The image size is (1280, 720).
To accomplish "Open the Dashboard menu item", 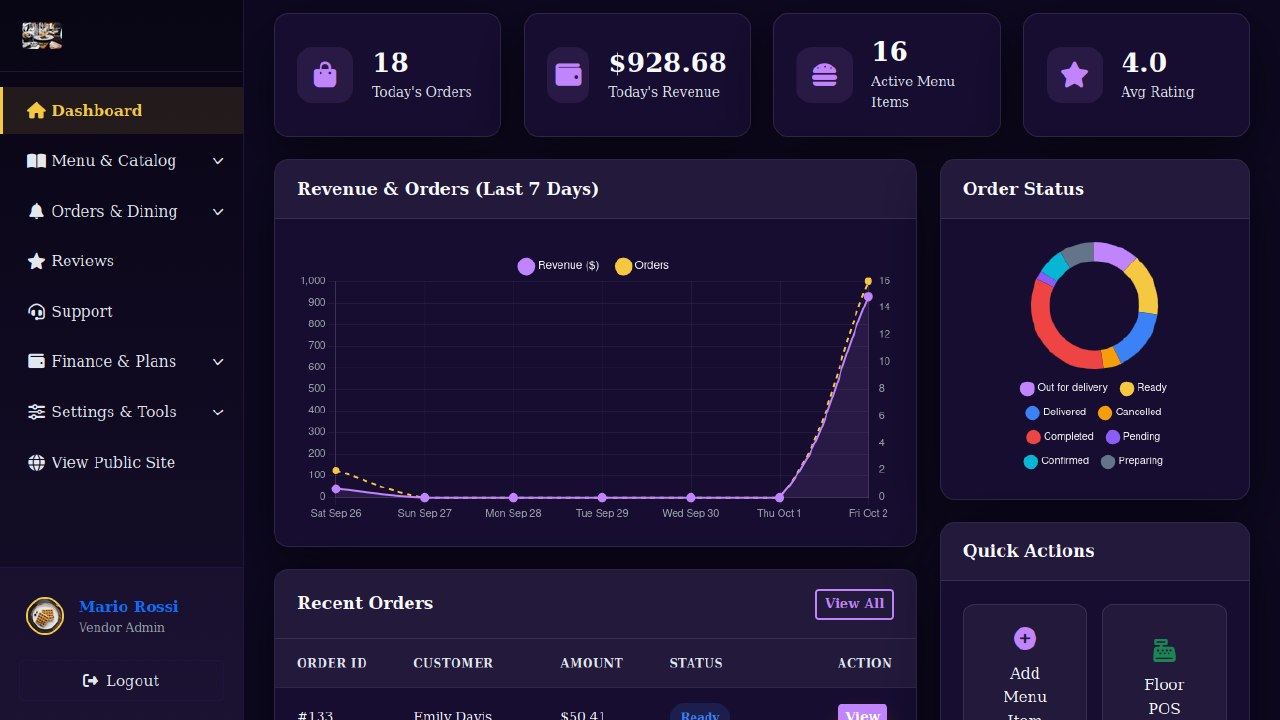I will tap(122, 111).
